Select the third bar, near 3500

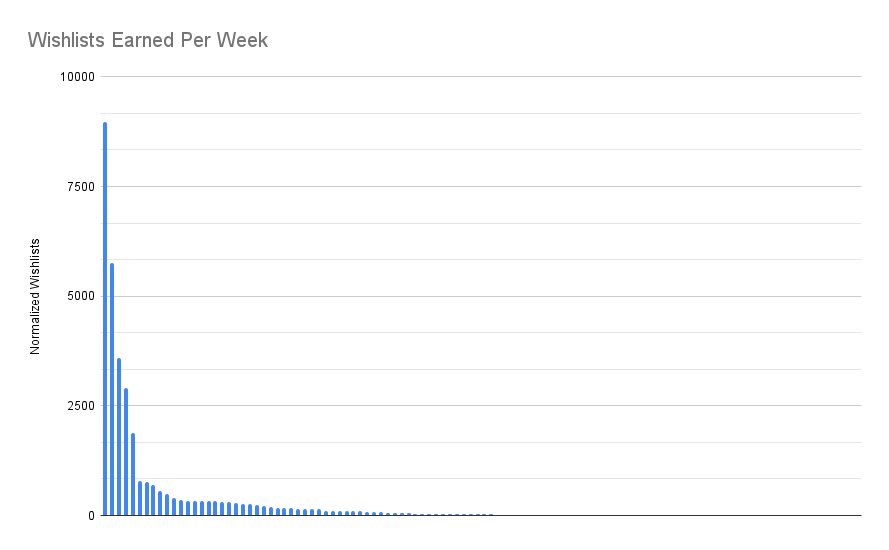118,437
